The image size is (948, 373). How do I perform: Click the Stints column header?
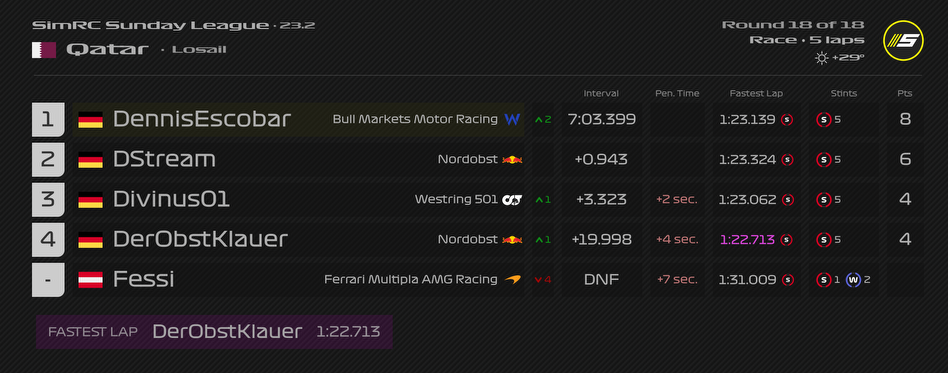pos(843,94)
